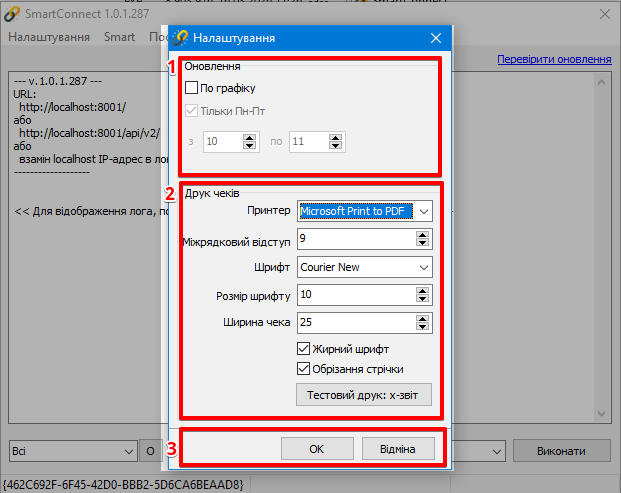621x493 pixels.
Task: Click the Перевірити оновлення link
Action: [554, 60]
